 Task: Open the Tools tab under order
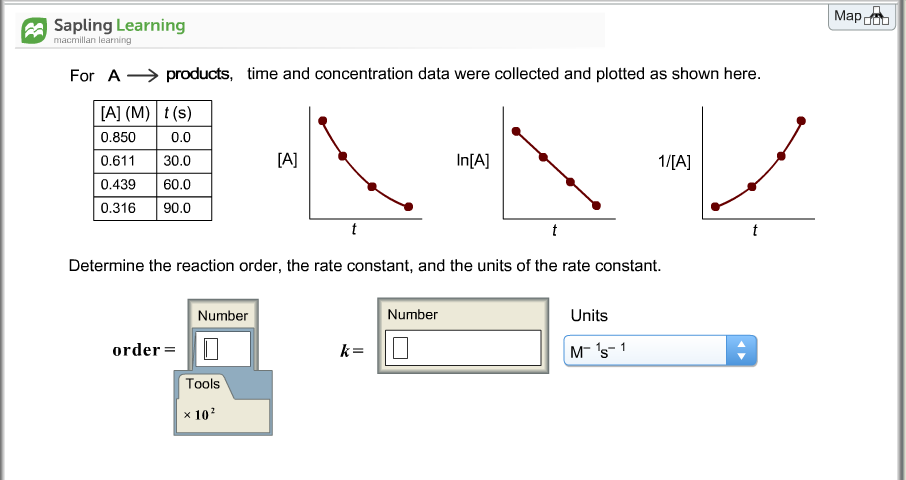pyautogui.click(x=203, y=384)
